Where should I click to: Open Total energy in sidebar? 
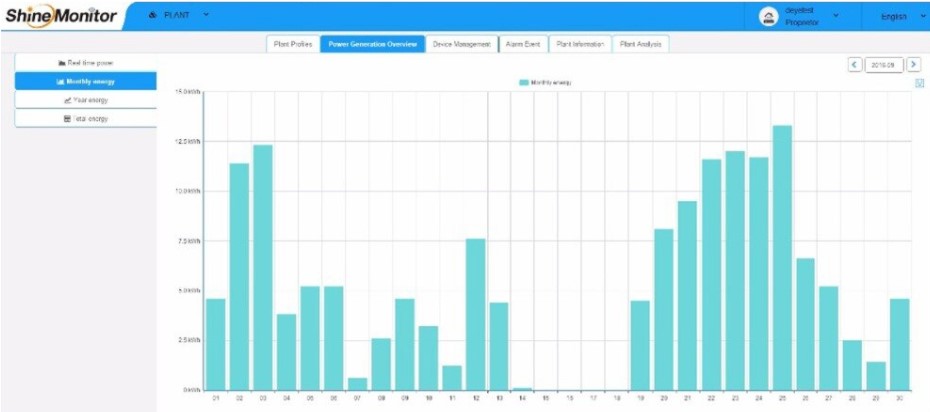[x=86, y=118]
